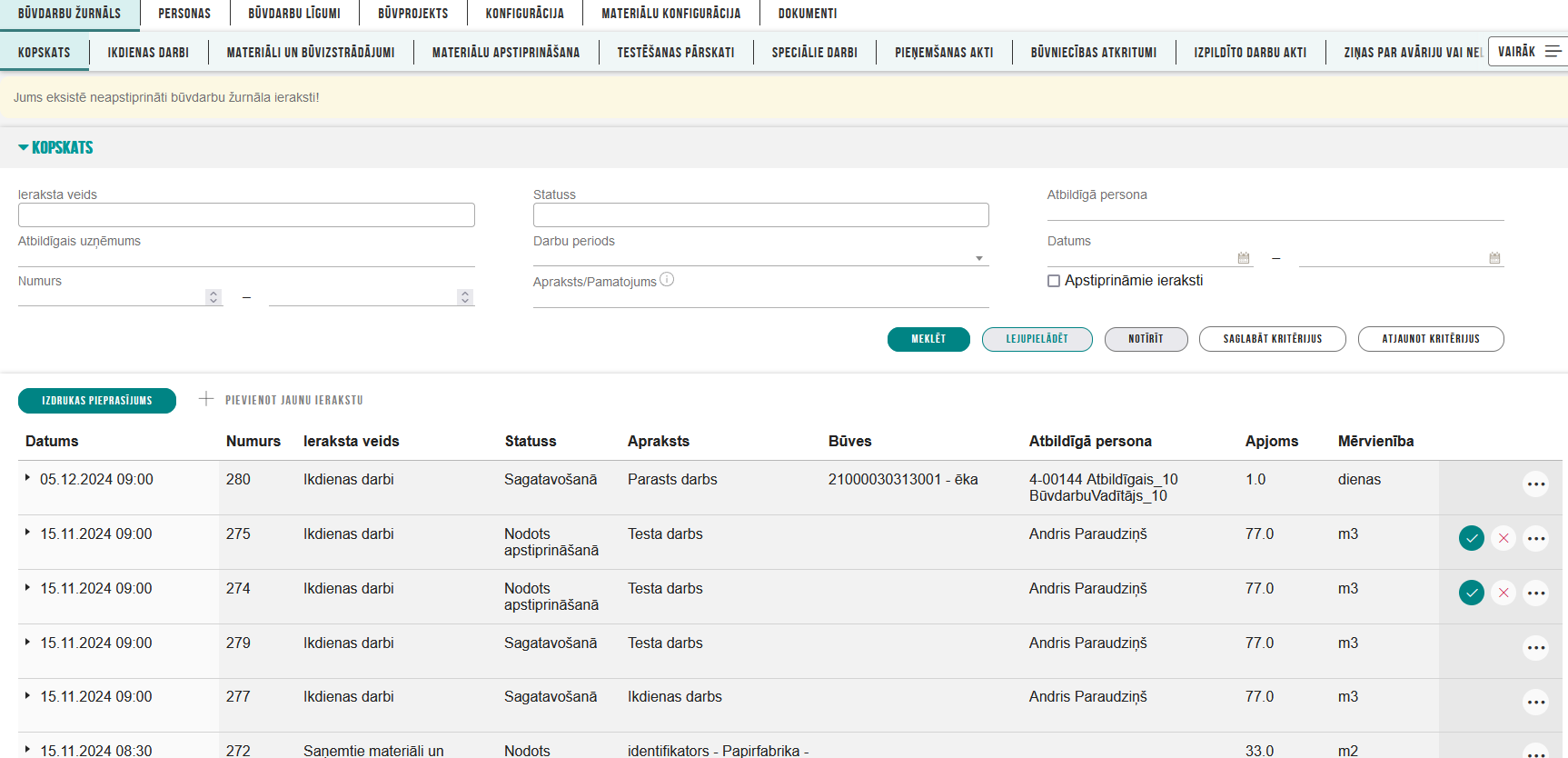Click the Lejupielādēt download button
Viewport: 1568px width, 758px height.
1037,339
